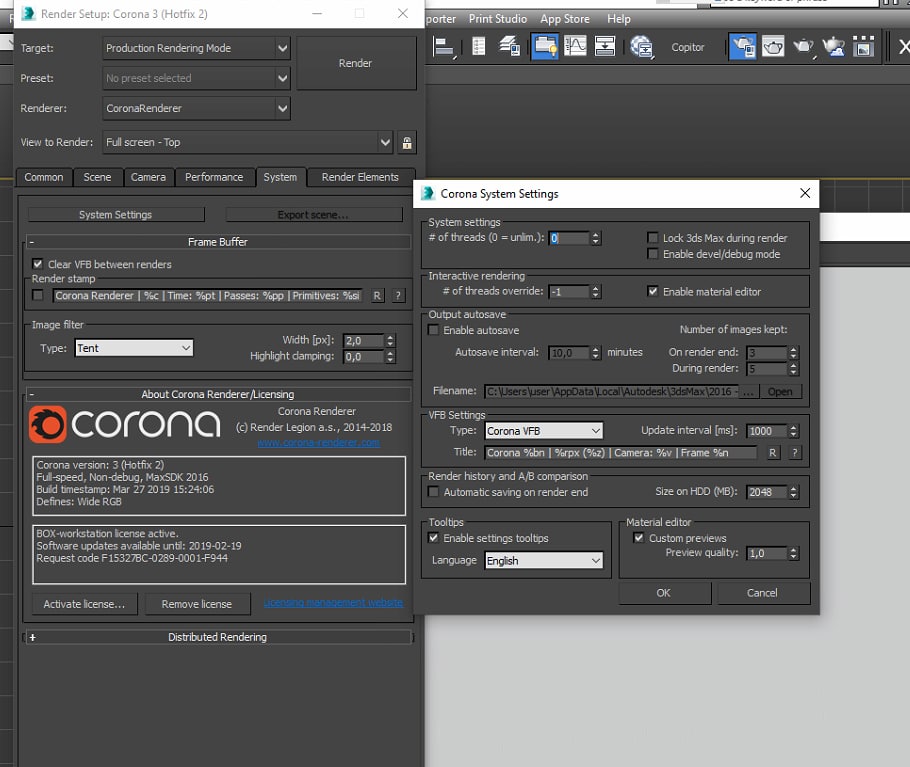Viewport: 910px width, 767px height.
Task: Collapse the About Corona Renderer/Licensing rollout
Action: (218, 395)
